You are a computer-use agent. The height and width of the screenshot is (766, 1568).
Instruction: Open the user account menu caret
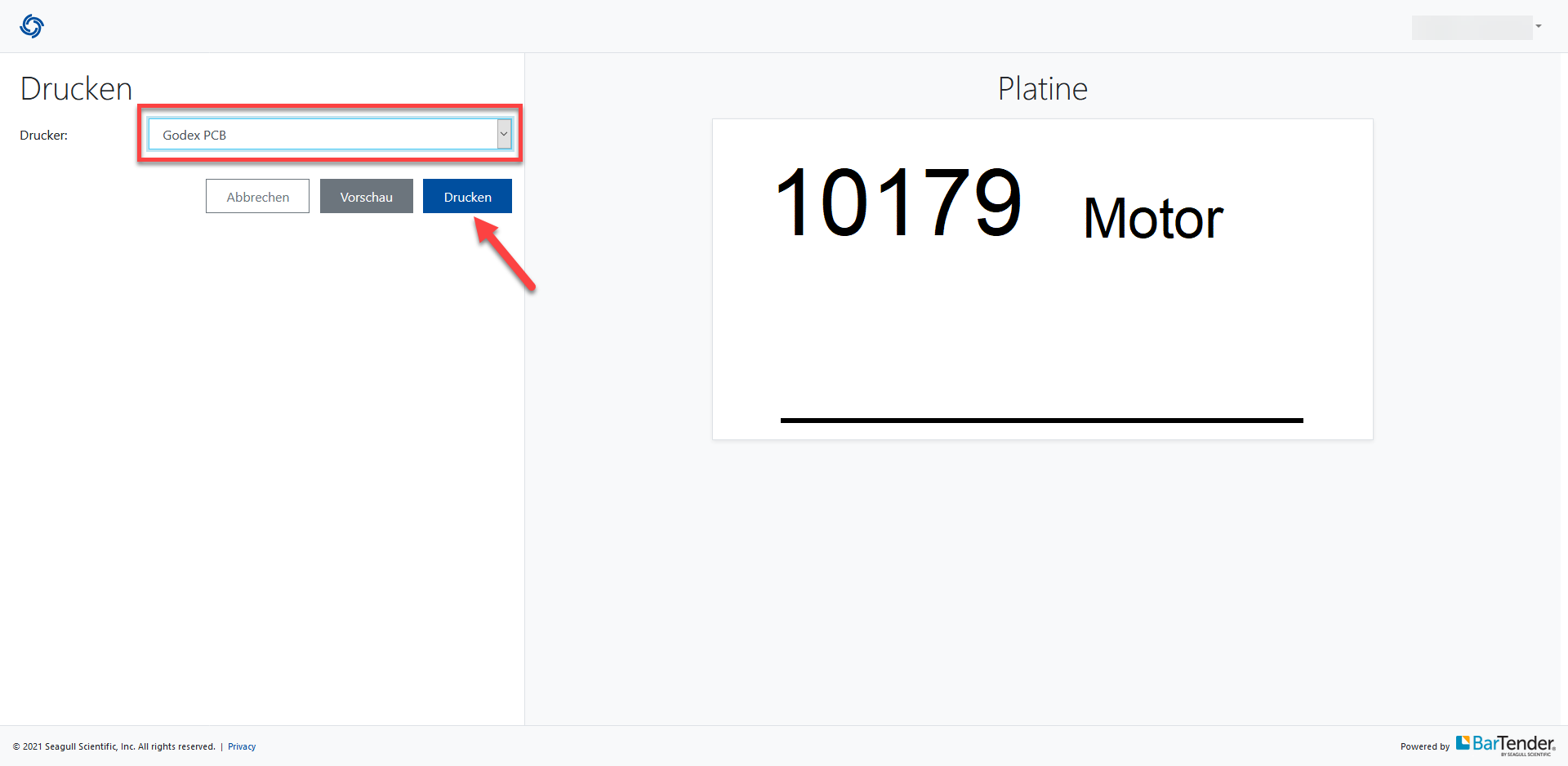coord(1539,26)
